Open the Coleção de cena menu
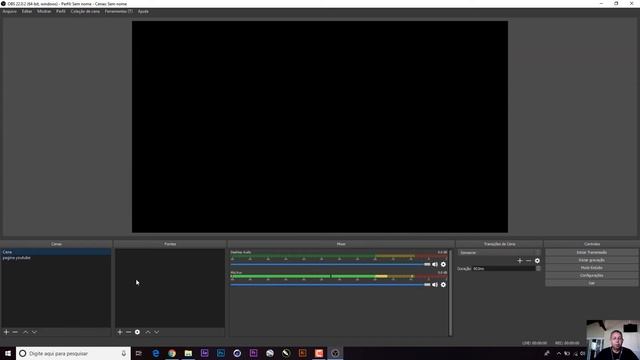Viewport: 640px width, 360px height. [85, 11]
